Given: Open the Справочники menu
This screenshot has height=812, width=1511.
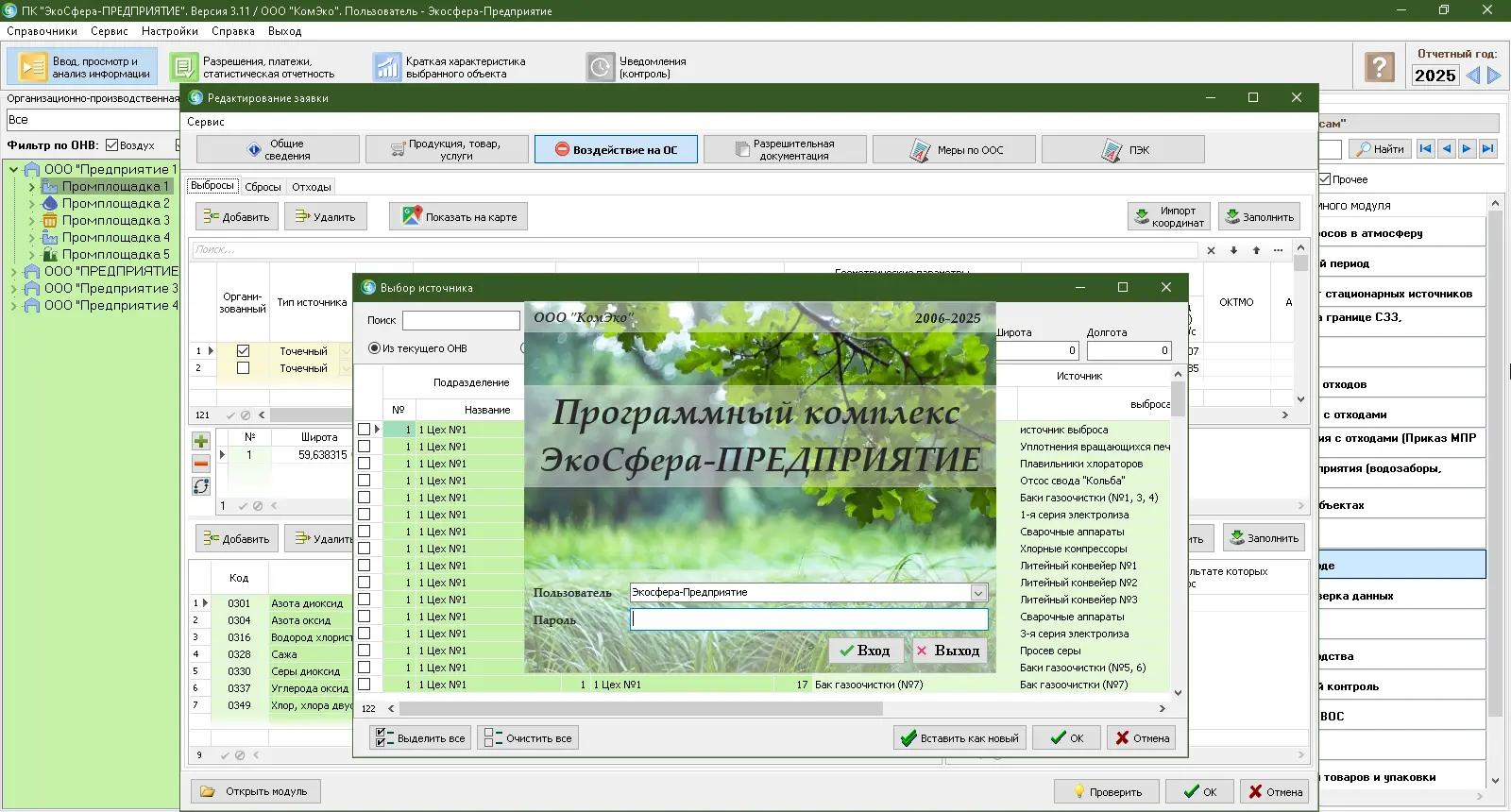Looking at the screenshot, I should pyautogui.click(x=42, y=31).
